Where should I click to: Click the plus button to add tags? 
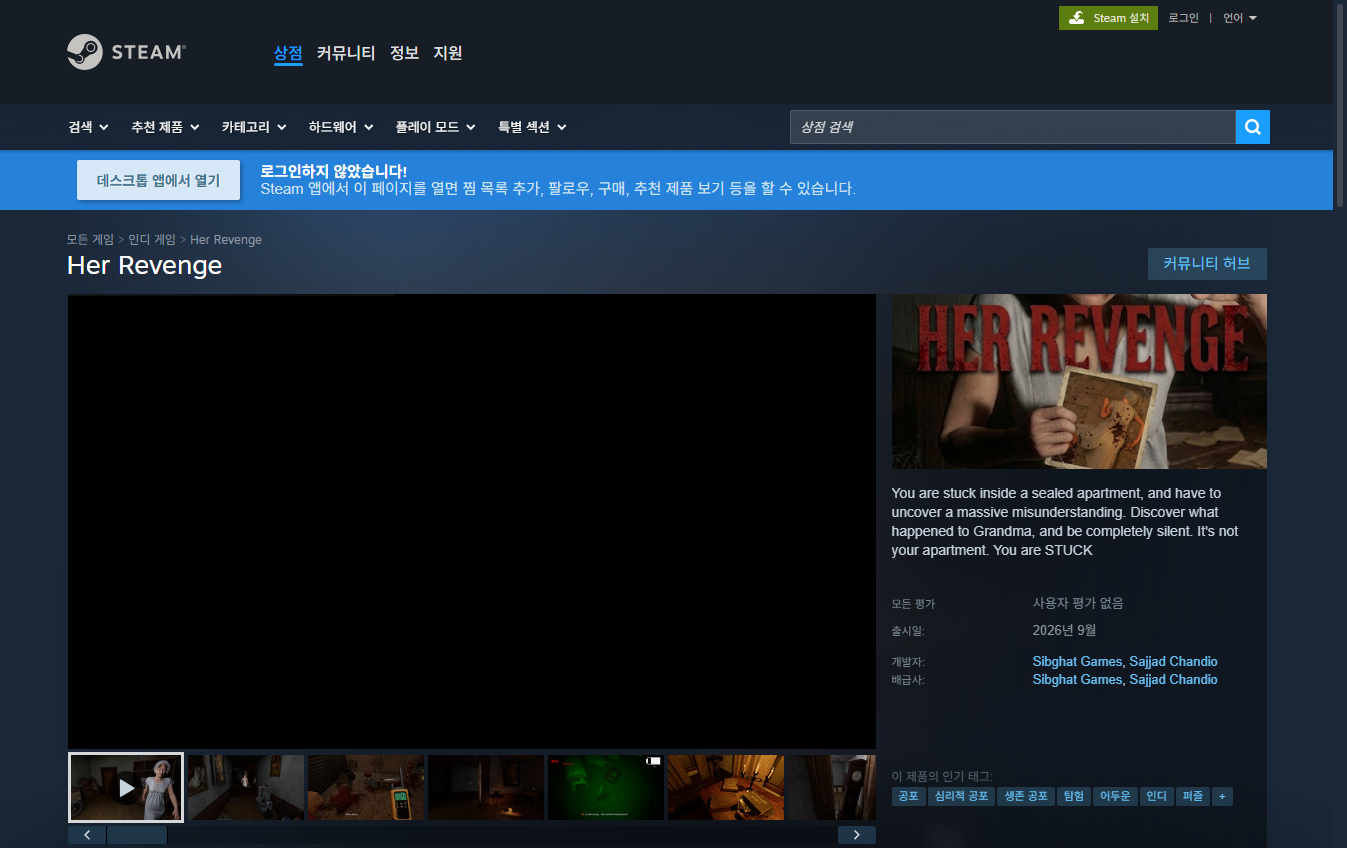(1222, 796)
